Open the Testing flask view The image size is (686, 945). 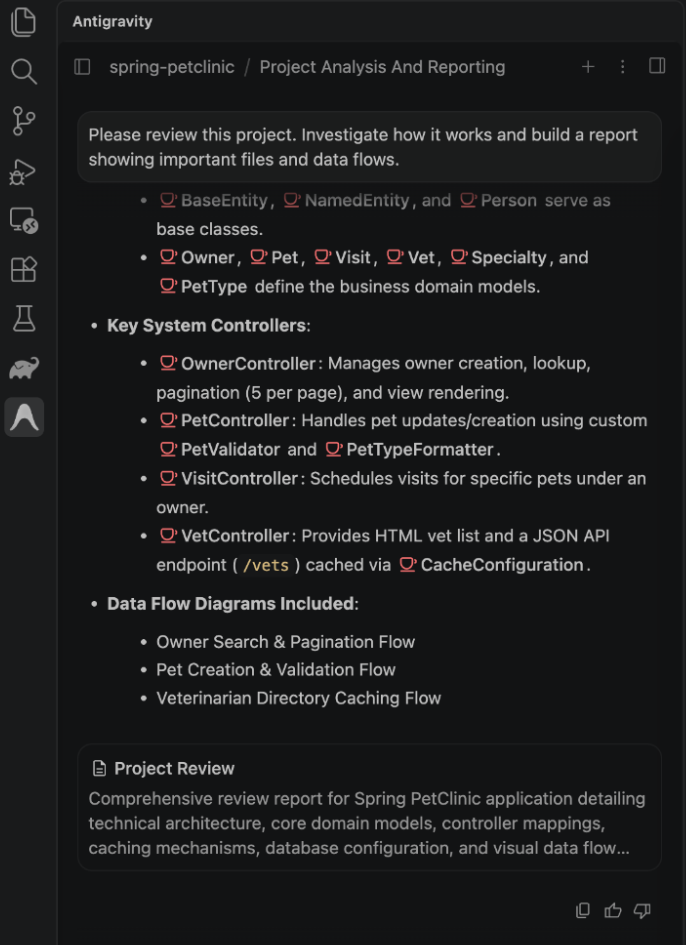(x=24, y=319)
